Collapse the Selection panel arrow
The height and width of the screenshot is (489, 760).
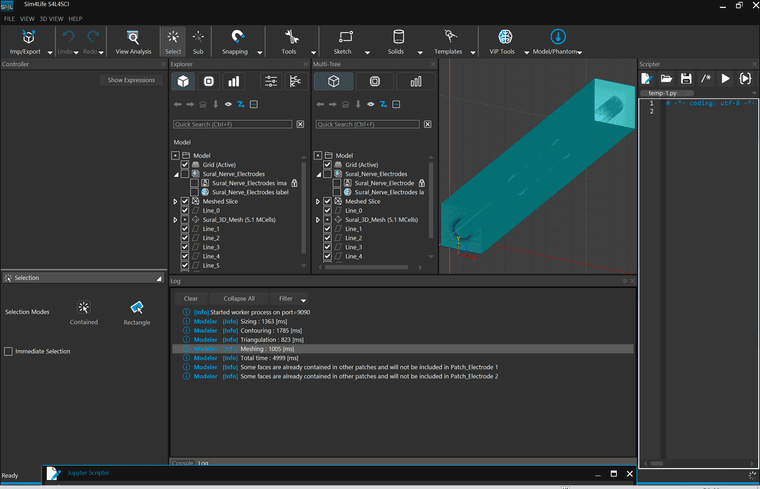click(159, 278)
